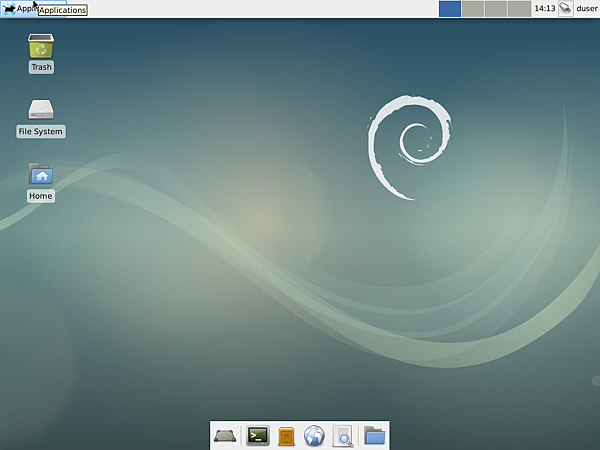Image resolution: width=600 pixels, height=450 pixels.
Task: Click the File System label text
Action: [x=41, y=132]
